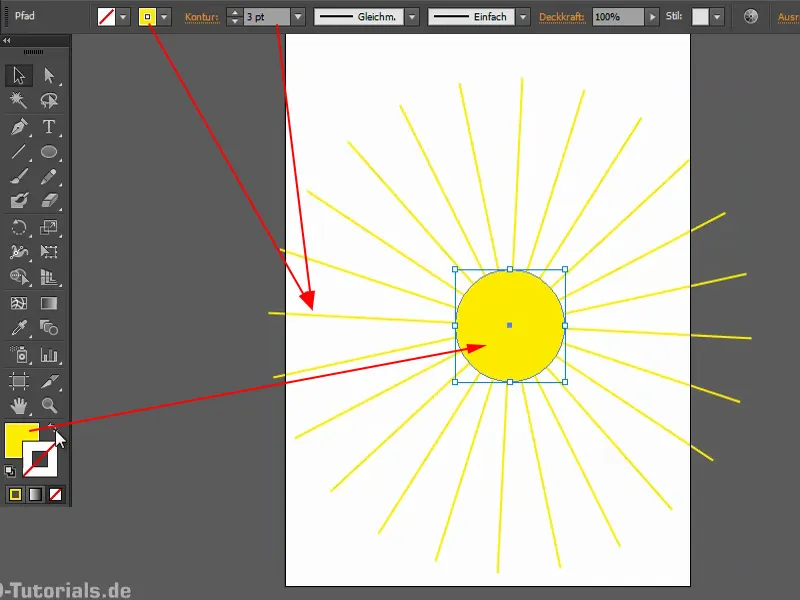The width and height of the screenshot is (800, 600).
Task: Select the Column Graph tool
Action: pyautogui.click(x=49, y=354)
